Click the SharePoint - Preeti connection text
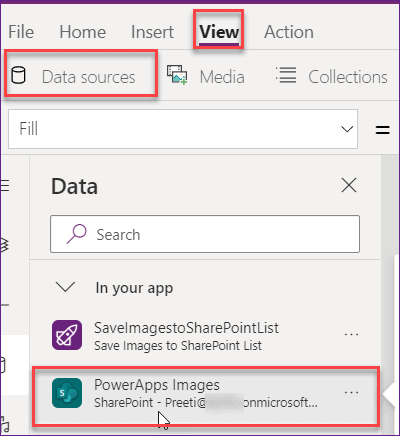 pos(206,403)
